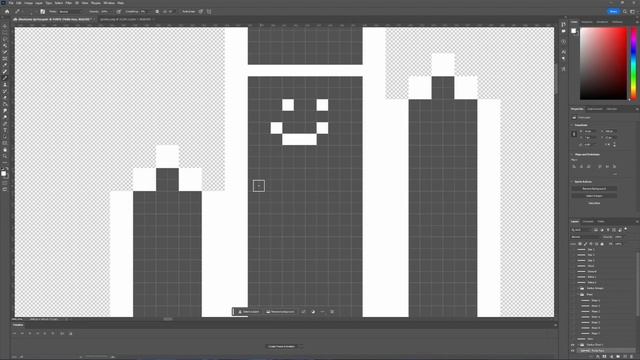Image resolution: width=640 pixels, height=360 pixels.
Task: Select the Crop tool
Action: 5,53
